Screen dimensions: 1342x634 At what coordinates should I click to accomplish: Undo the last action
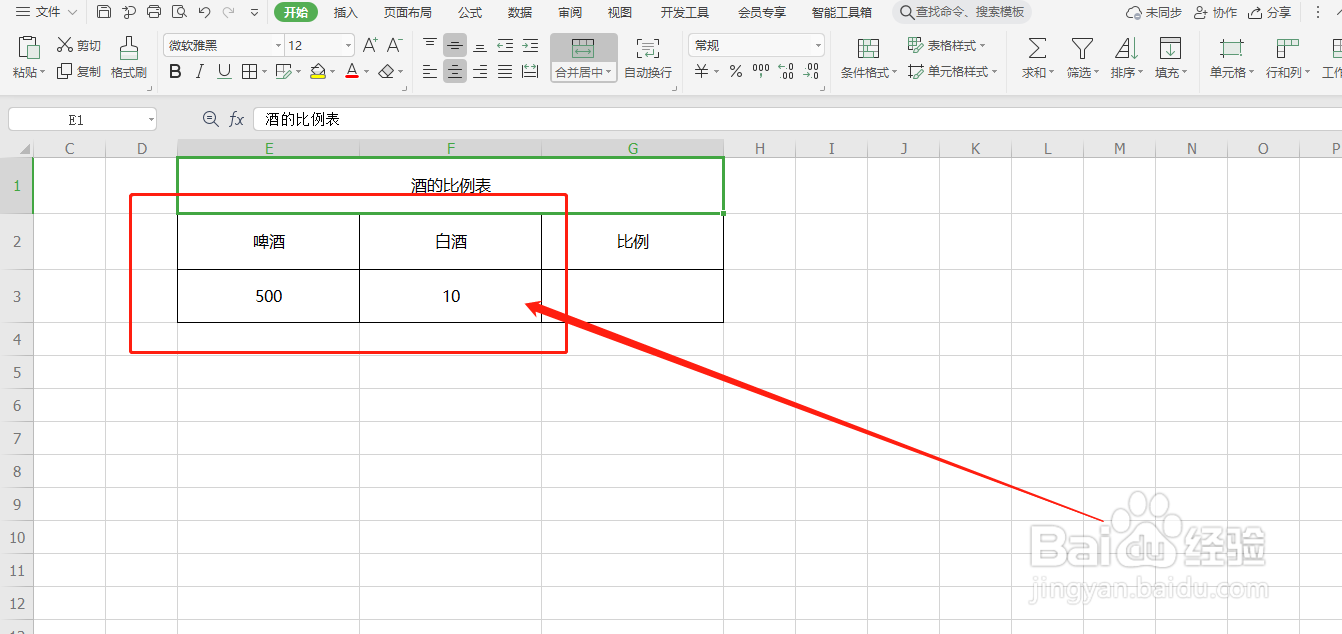[204, 12]
